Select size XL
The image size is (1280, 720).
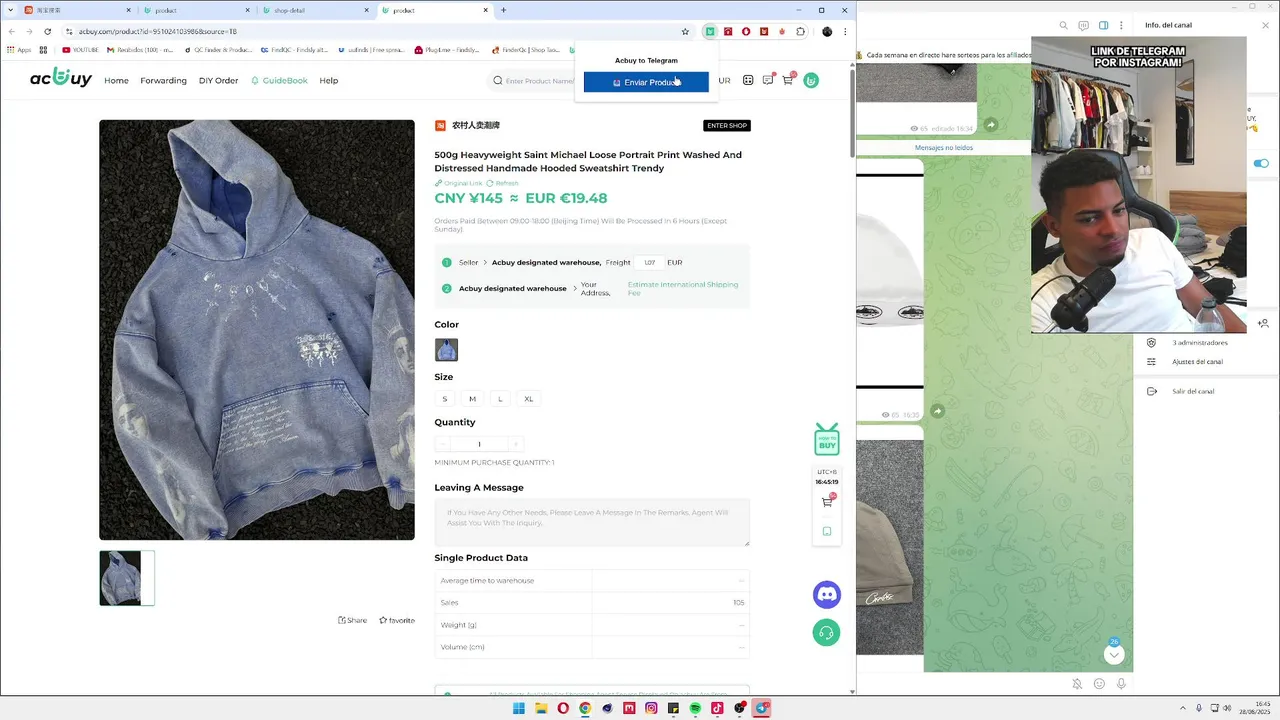point(529,399)
